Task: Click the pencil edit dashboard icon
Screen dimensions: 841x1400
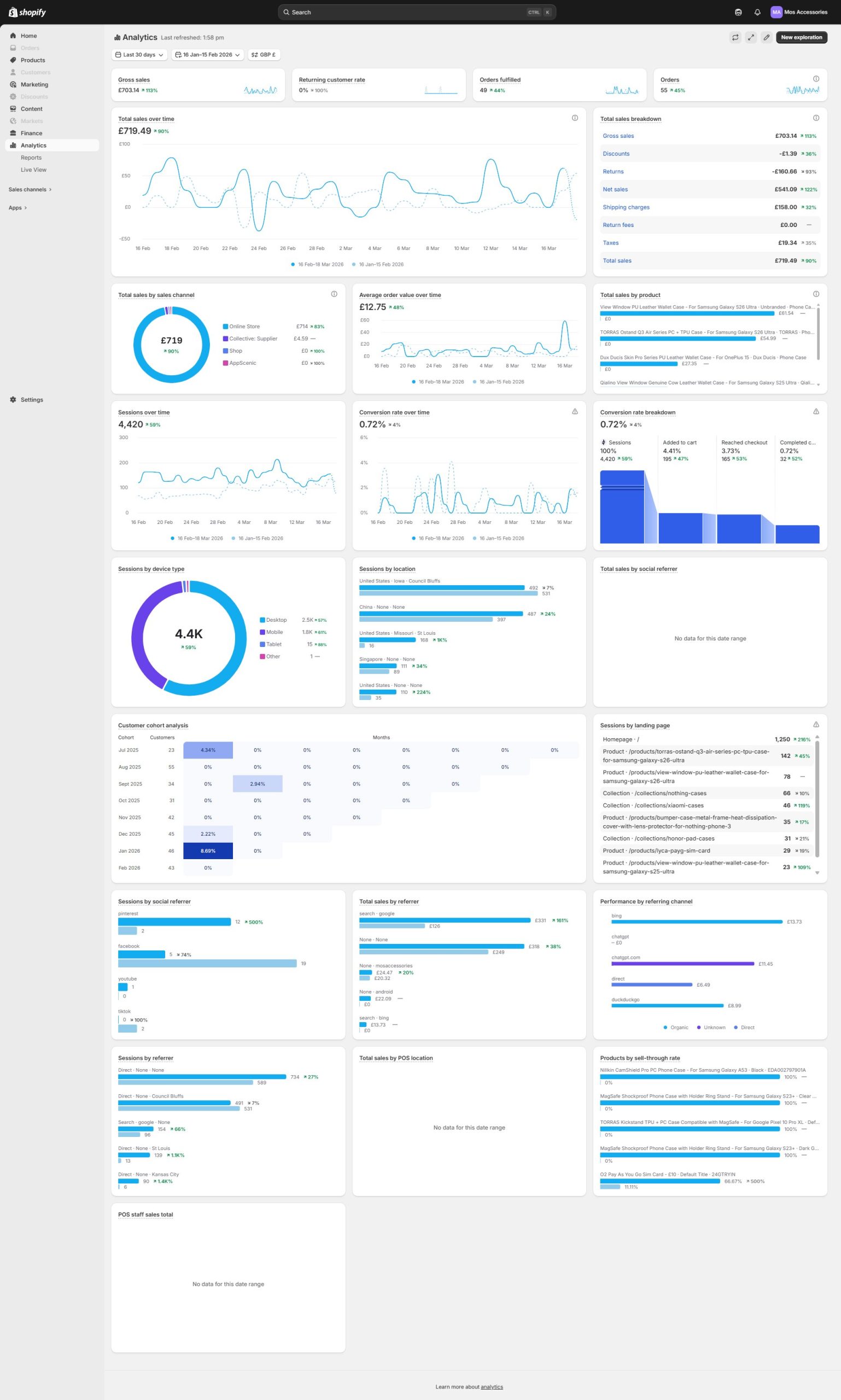Action: [x=766, y=37]
